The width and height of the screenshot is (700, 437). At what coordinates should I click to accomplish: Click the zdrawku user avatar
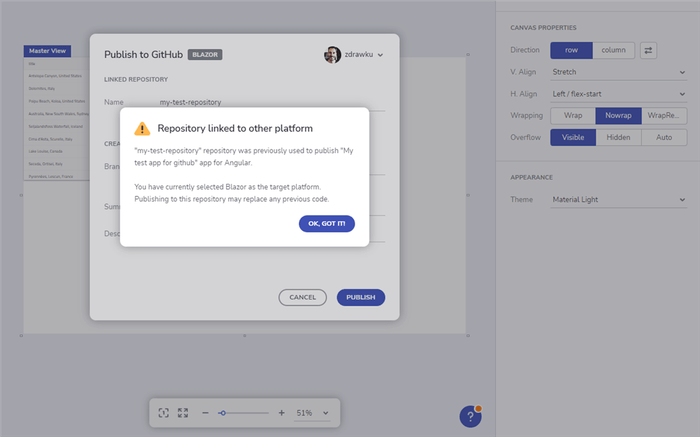(333, 54)
